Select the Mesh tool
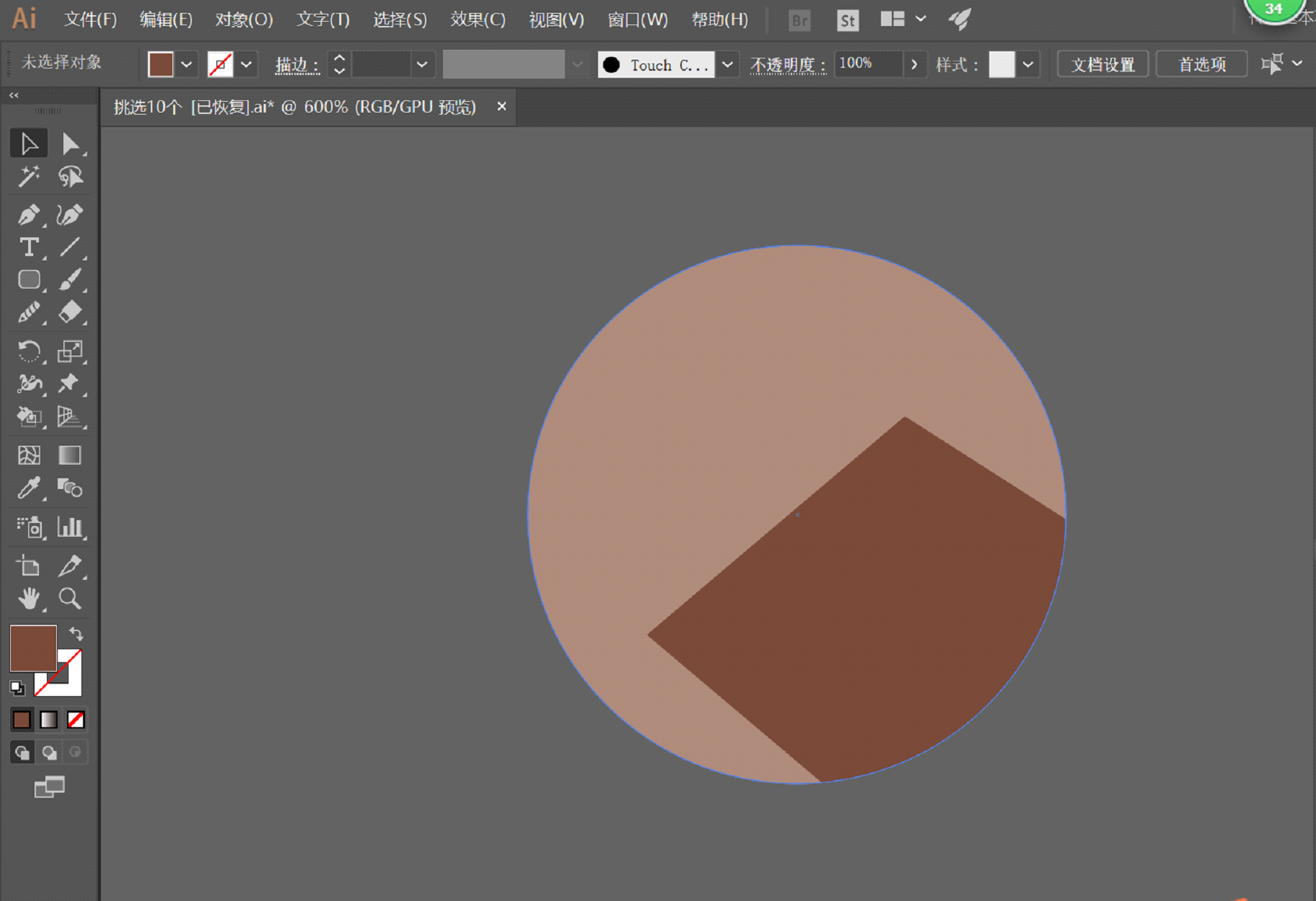Image resolution: width=1316 pixels, height=901 pixels. [x=29, y=455]
